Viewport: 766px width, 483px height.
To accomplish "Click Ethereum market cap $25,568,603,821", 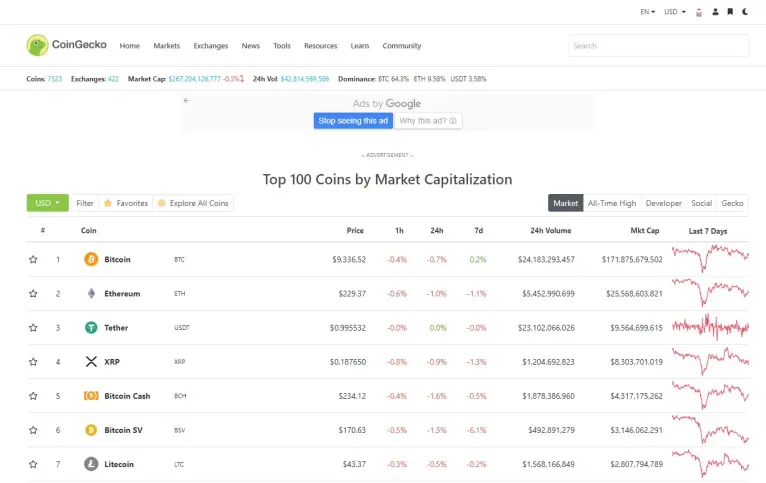I will (x=634, y=294).
